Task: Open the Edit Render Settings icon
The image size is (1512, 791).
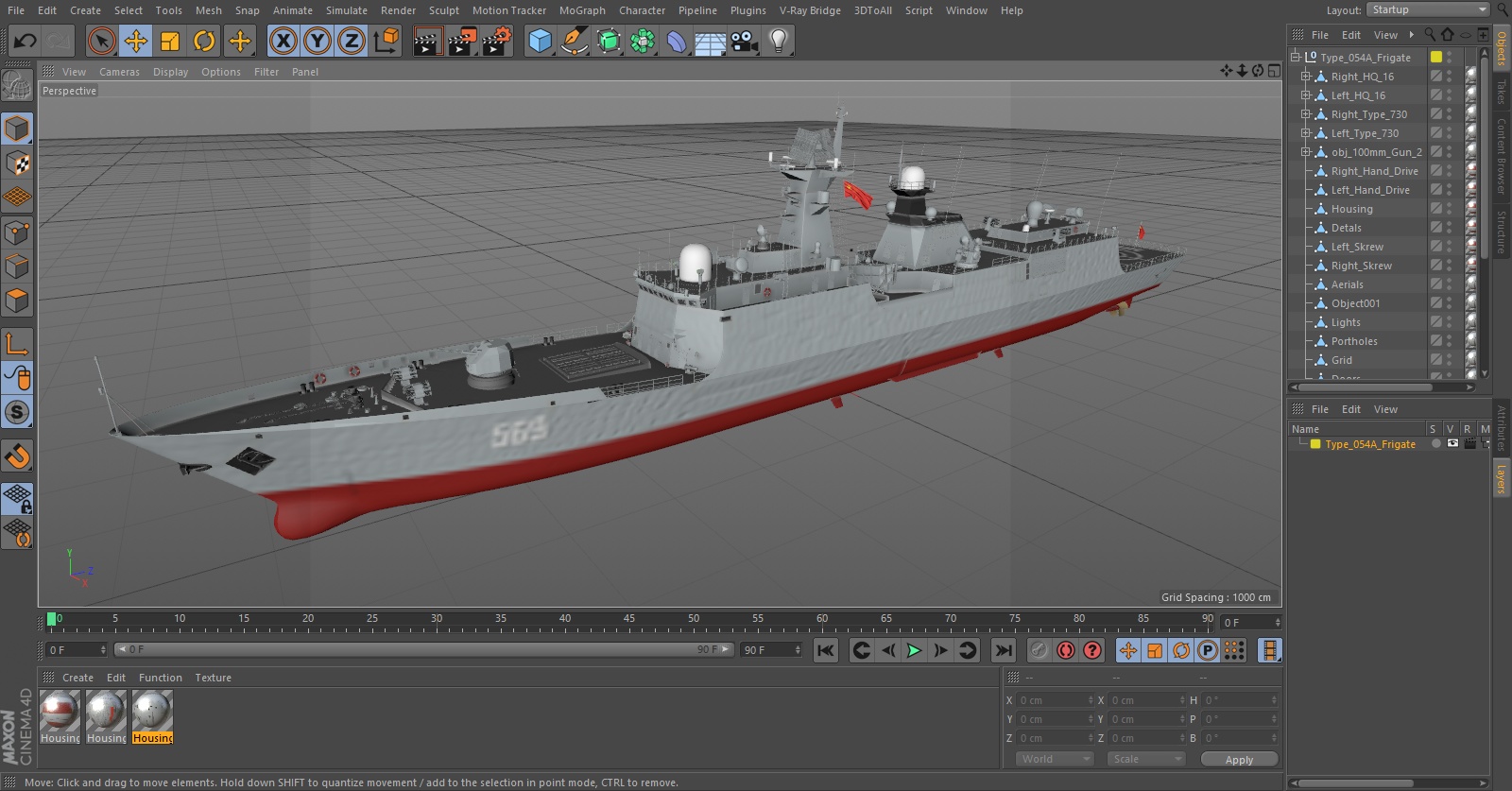Action: tap(497, 41)
